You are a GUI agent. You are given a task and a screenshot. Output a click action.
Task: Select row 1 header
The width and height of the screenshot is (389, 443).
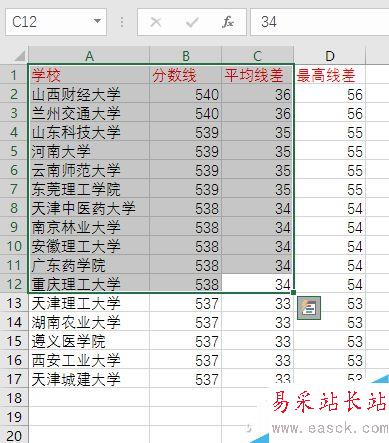pyautogui.click(x=14, y=75)
